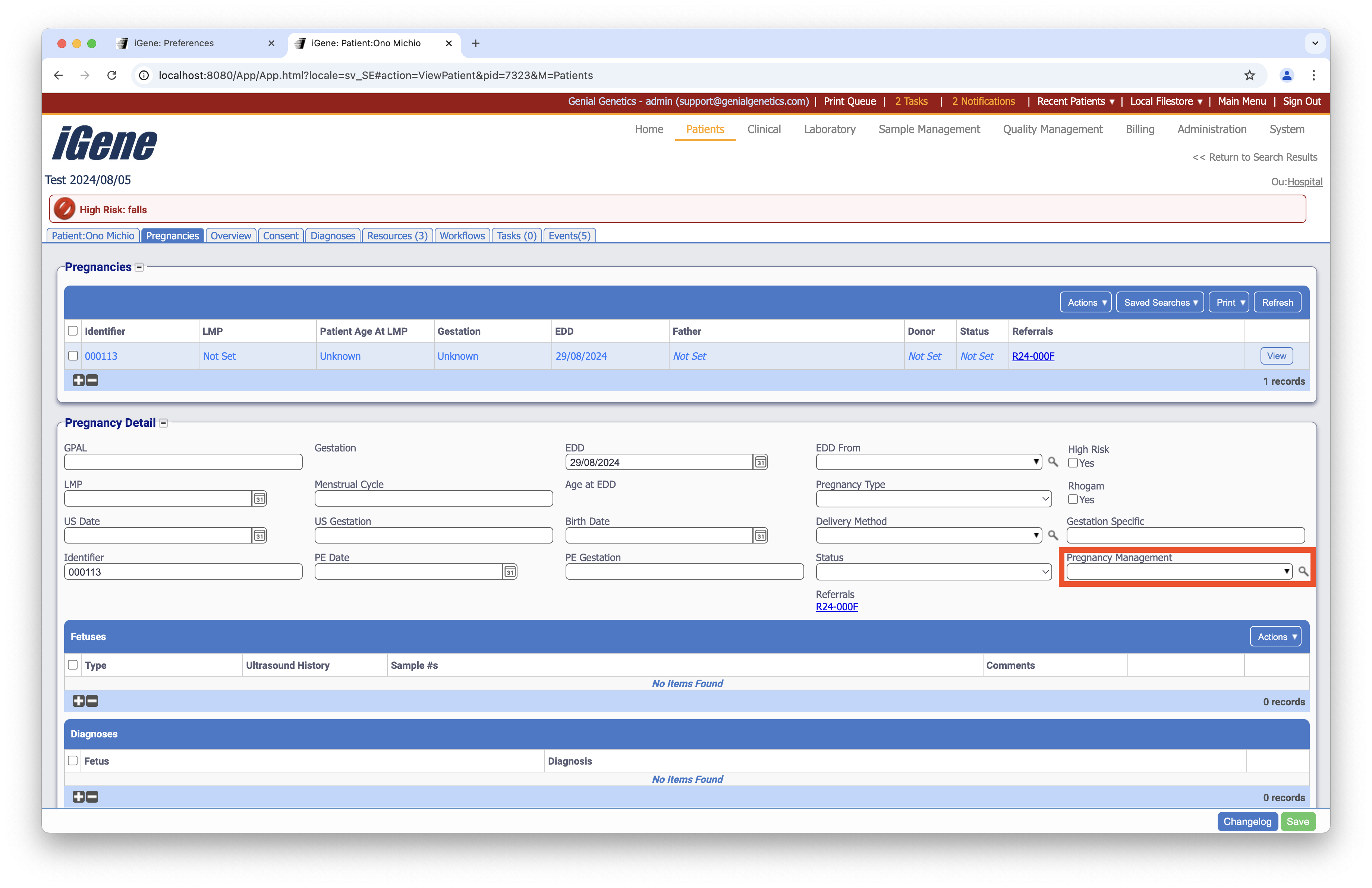Click into the GPAL input field

click(x=183, y=462)
